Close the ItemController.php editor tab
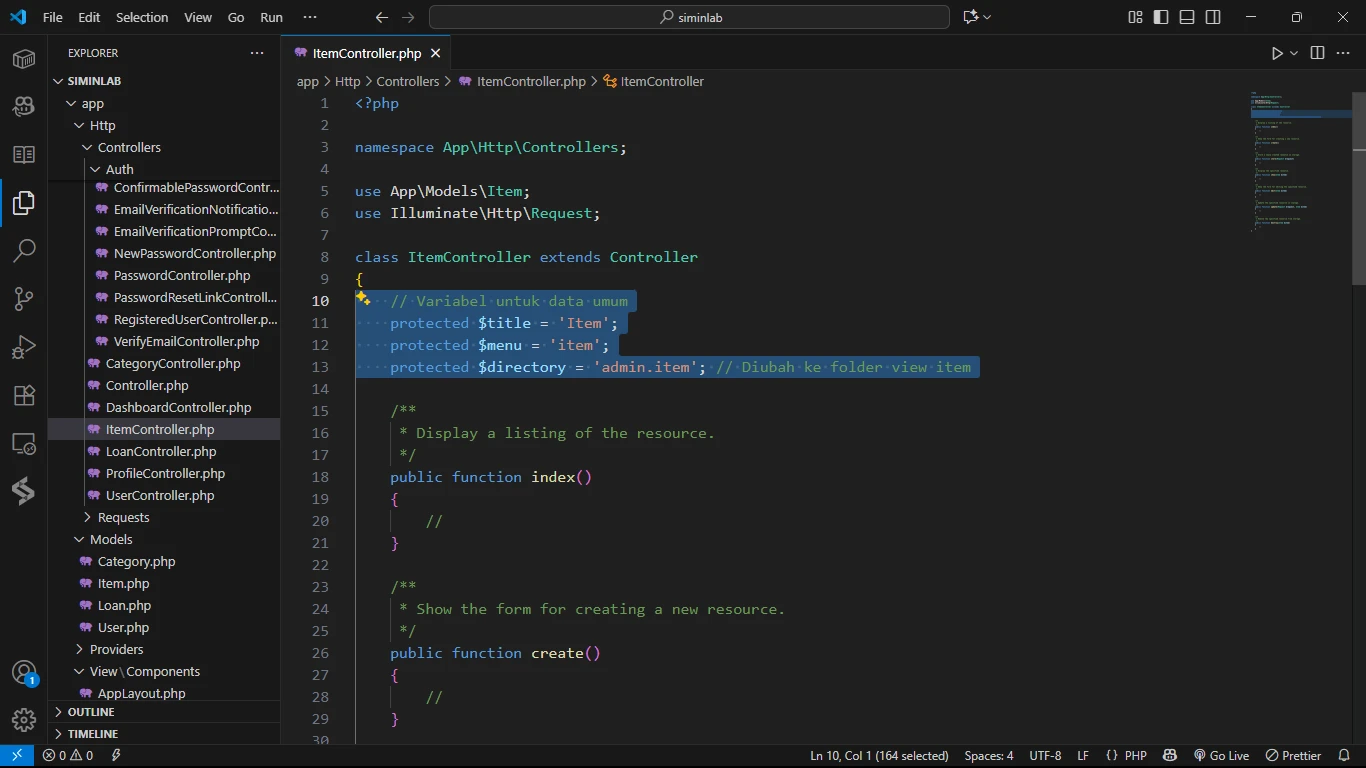Viewport: 1366px width, 768px height. 436,53
